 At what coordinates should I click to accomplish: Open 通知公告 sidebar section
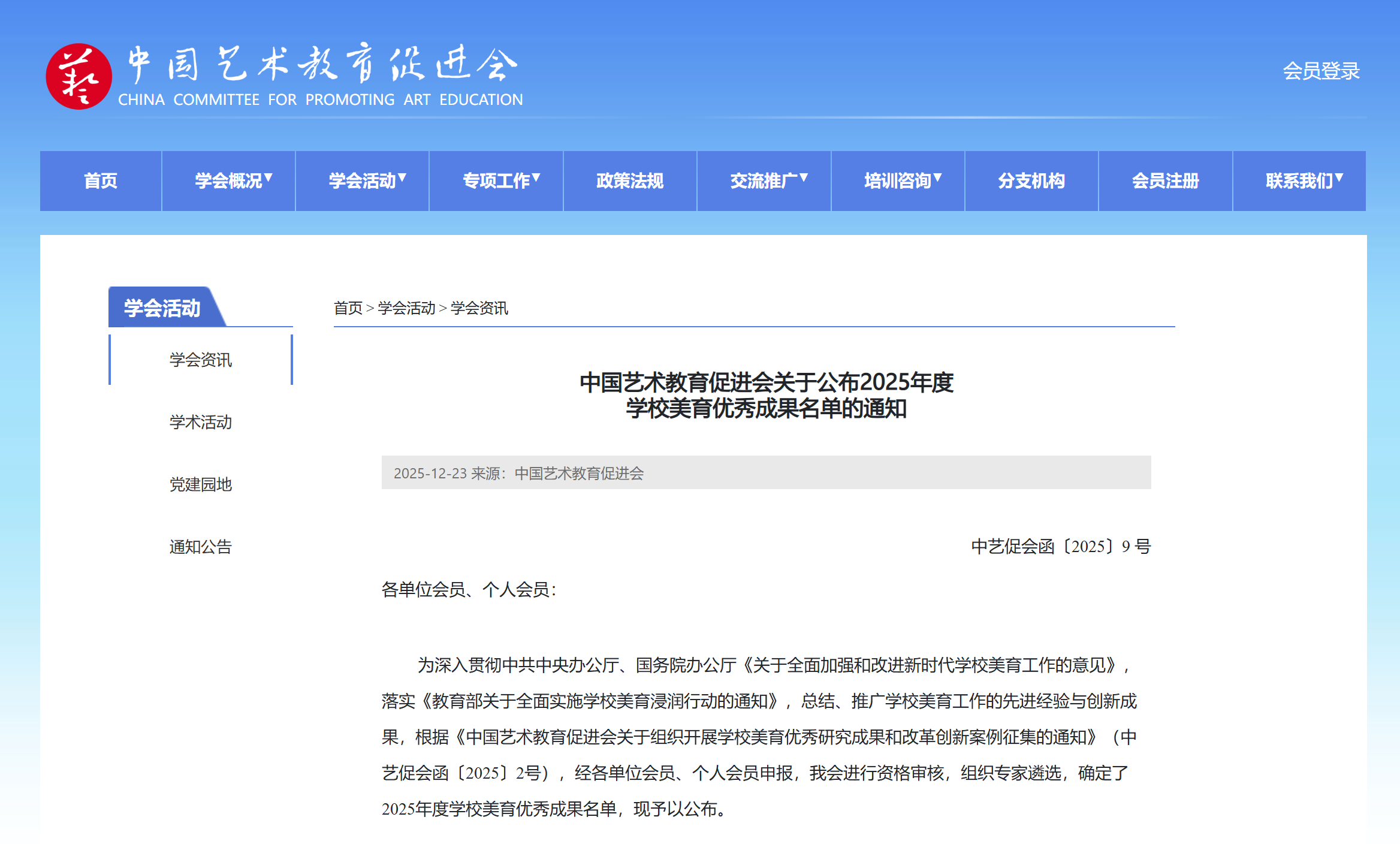tap(200, 547)
